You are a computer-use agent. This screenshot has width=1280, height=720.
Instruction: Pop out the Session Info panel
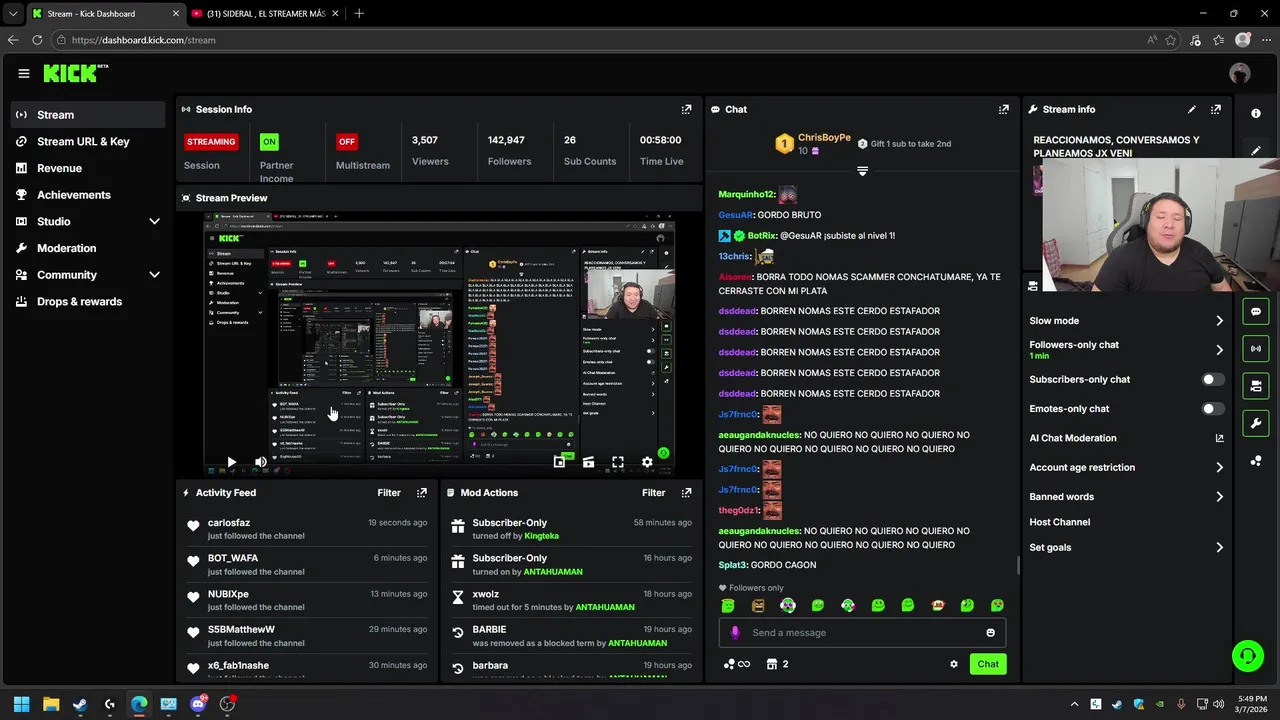click(686, 109)
